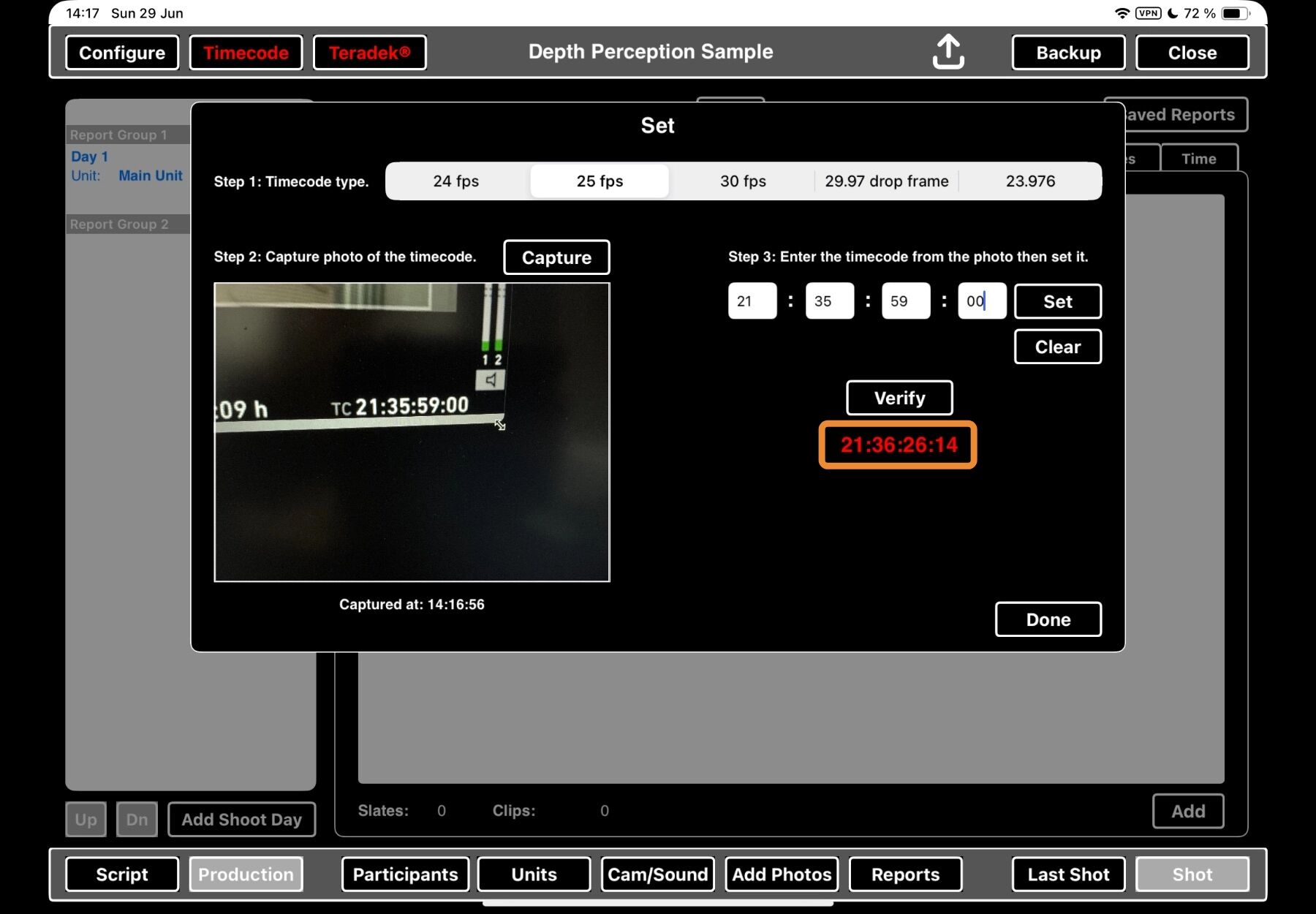Clear the entered timecode
This screenshot has width=1316, height=914.
click(1058, 347)
